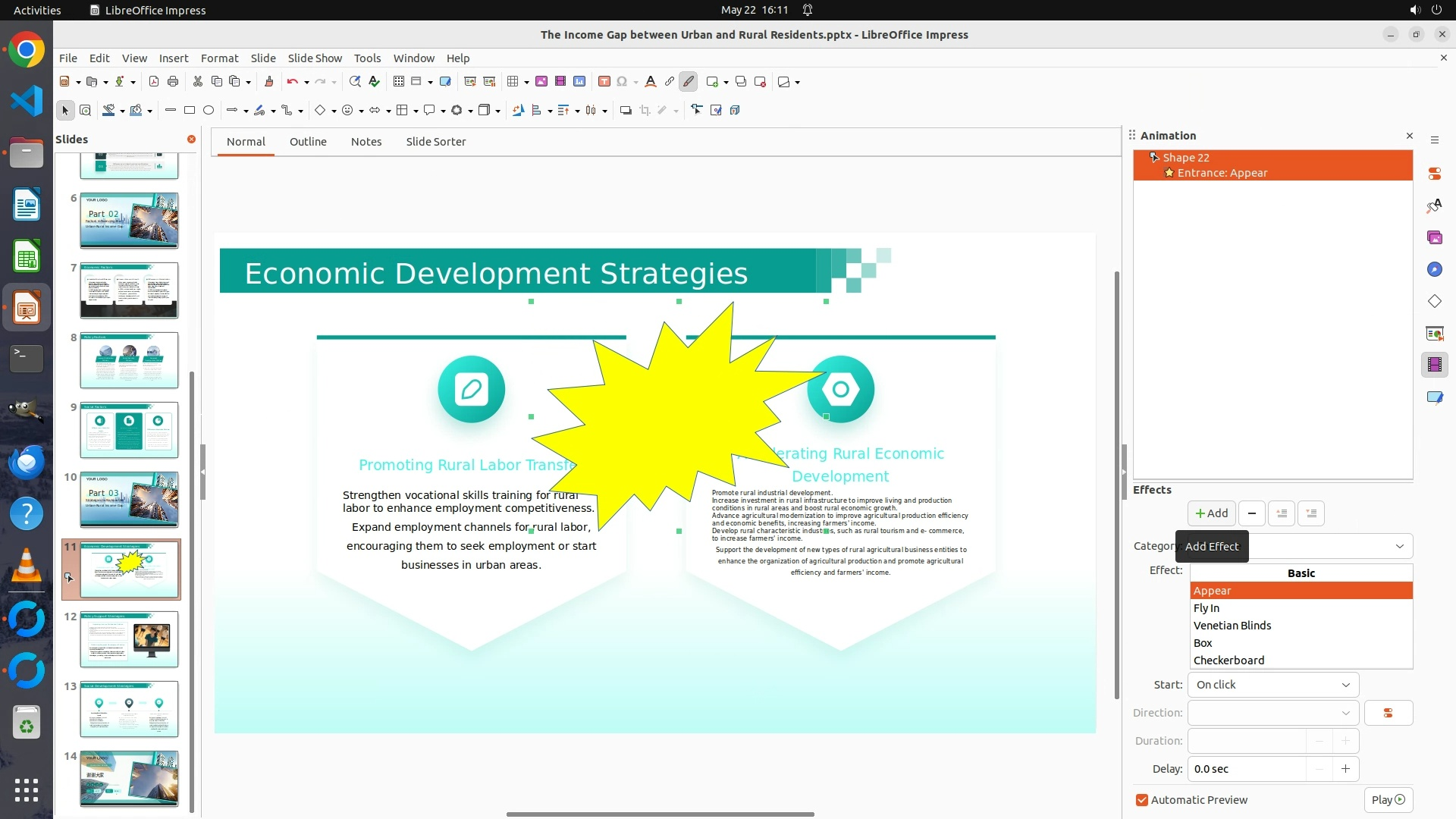The image size is (1456, 819).
Task: Click the Insert Chart icon
Action: [579, 82]
